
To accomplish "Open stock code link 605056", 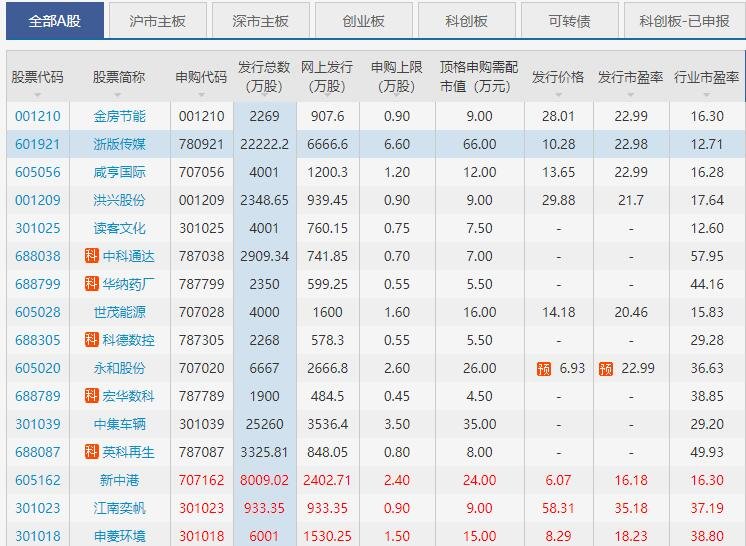I will (38, 172).
